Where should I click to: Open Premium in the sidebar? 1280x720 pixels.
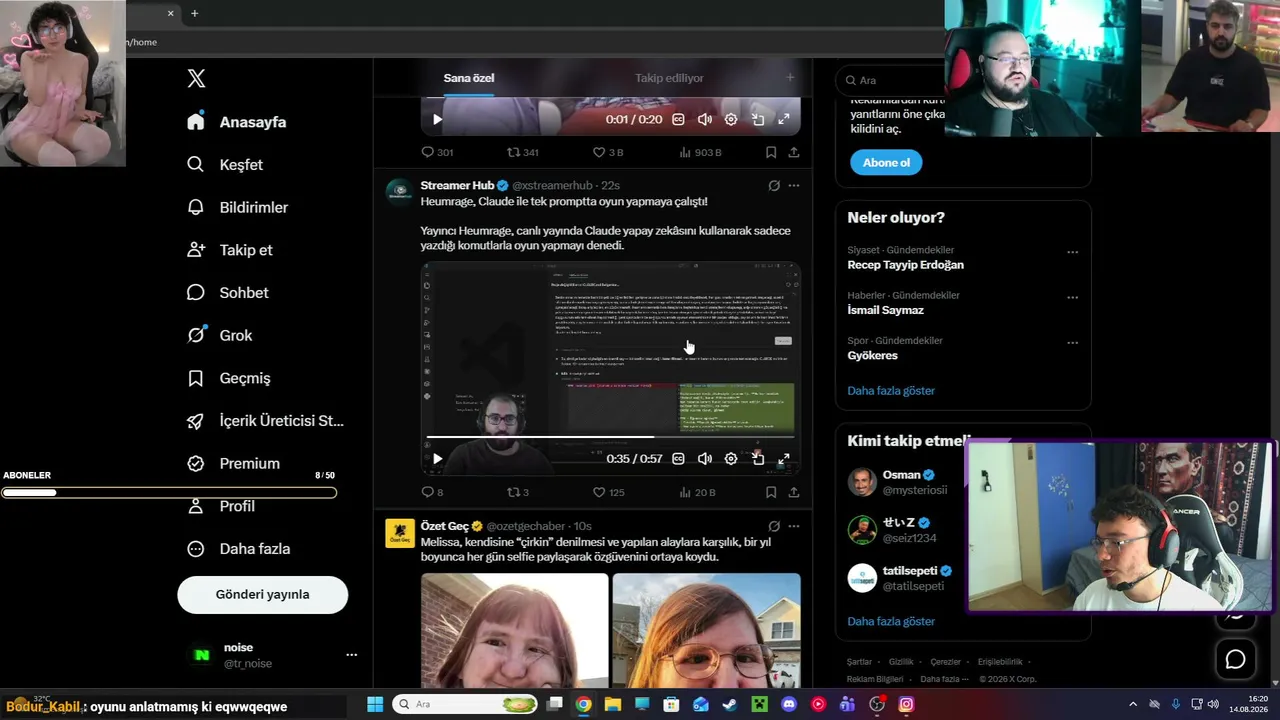[x=234, y=464]
